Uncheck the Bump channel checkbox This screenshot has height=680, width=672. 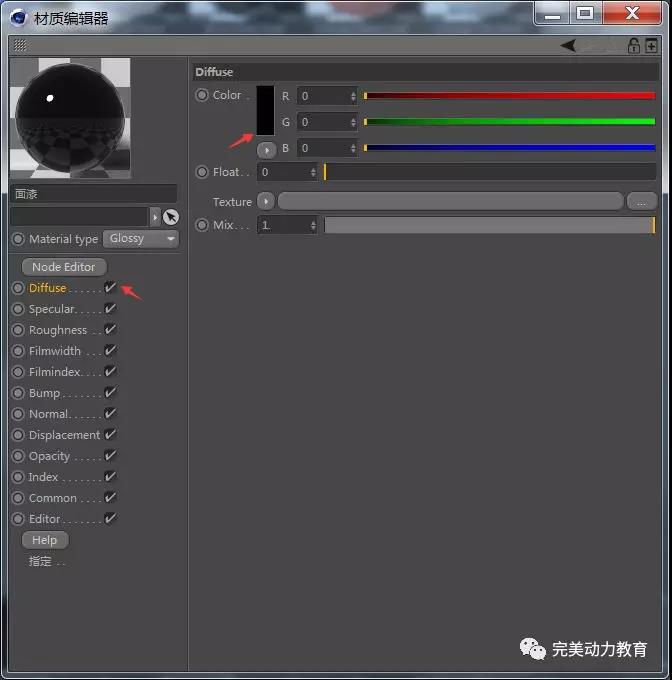111,393
